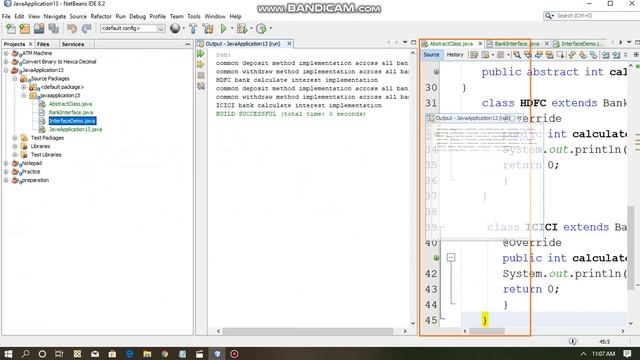Click the Find Selection magnifier icon in editor toolbar

pyautogui.click(x=517, y=55)
